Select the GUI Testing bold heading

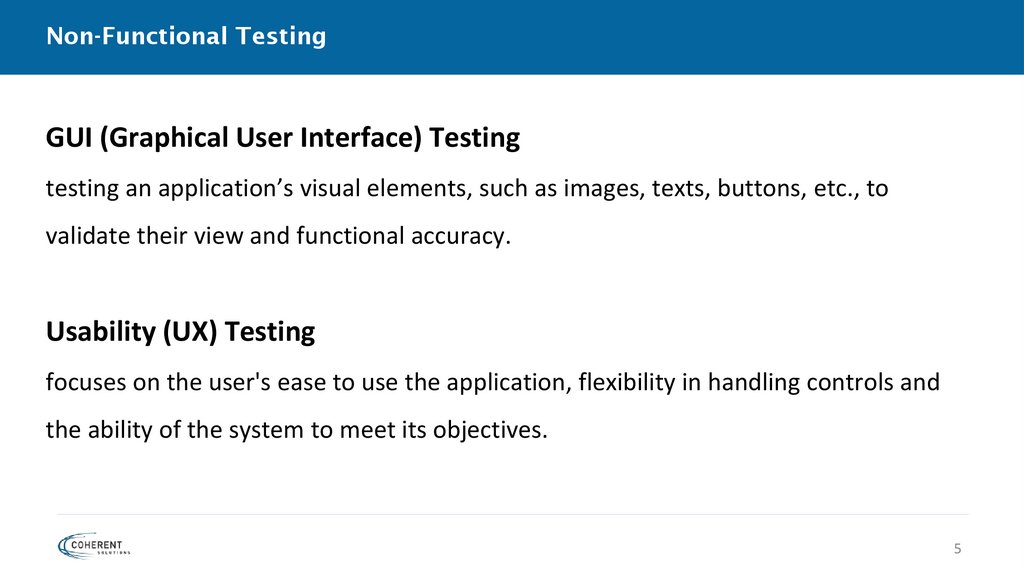[x=283, y=138]
